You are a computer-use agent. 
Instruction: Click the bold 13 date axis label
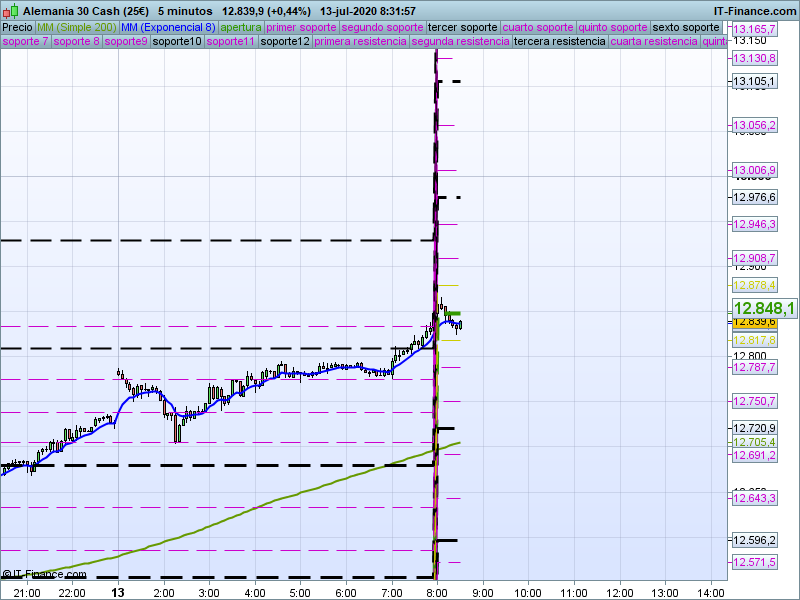118,593
